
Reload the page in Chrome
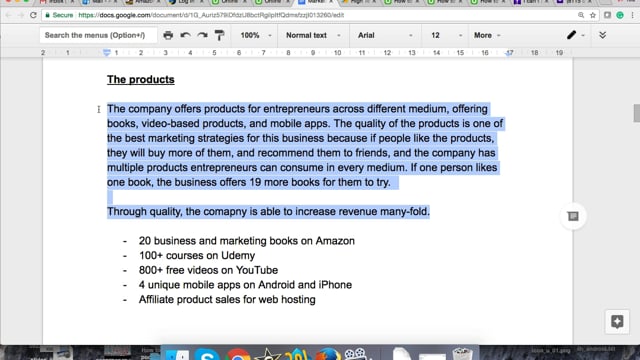33,15
